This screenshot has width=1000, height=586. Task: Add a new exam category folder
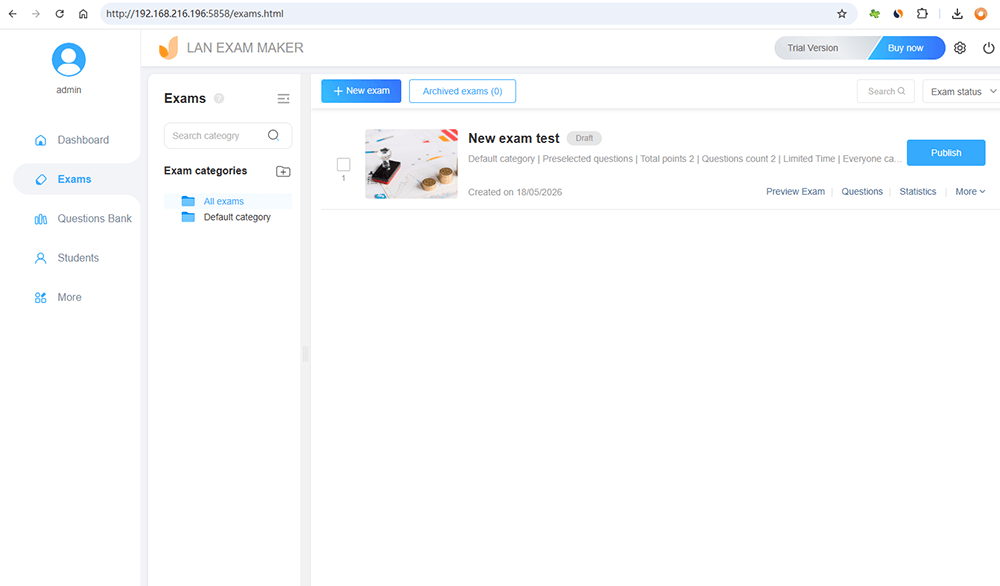tap(283, 171)
